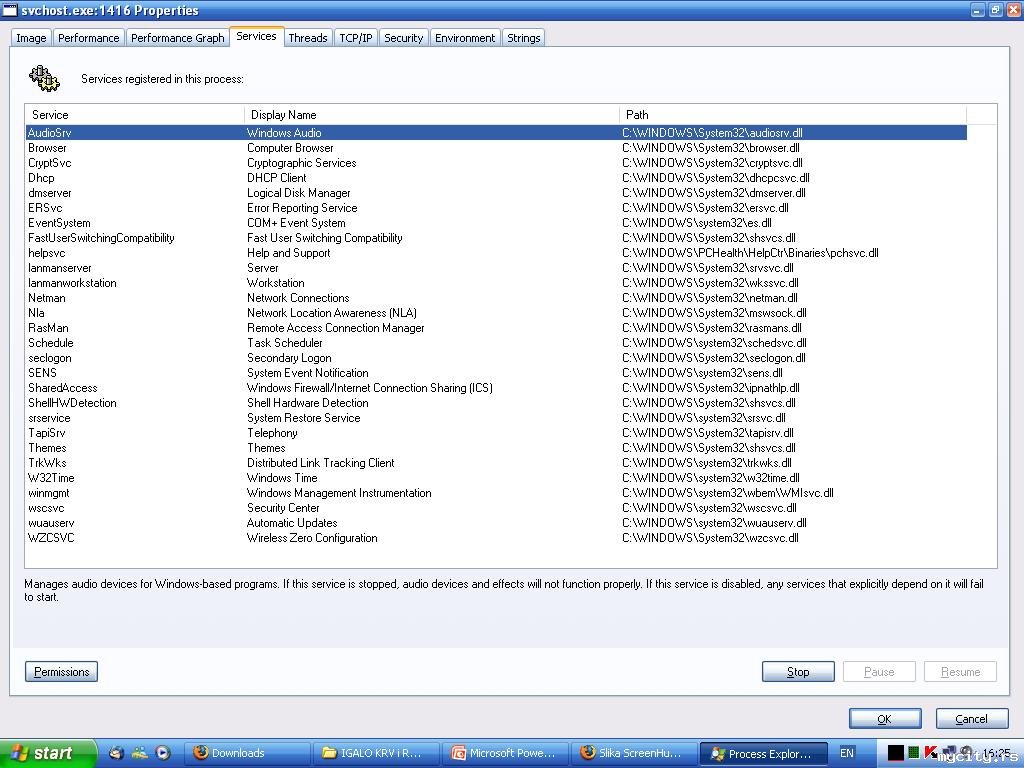Viewport: 1024px width, 768px height.
Task: Click the Permissions button
Action: coord(61,671)
